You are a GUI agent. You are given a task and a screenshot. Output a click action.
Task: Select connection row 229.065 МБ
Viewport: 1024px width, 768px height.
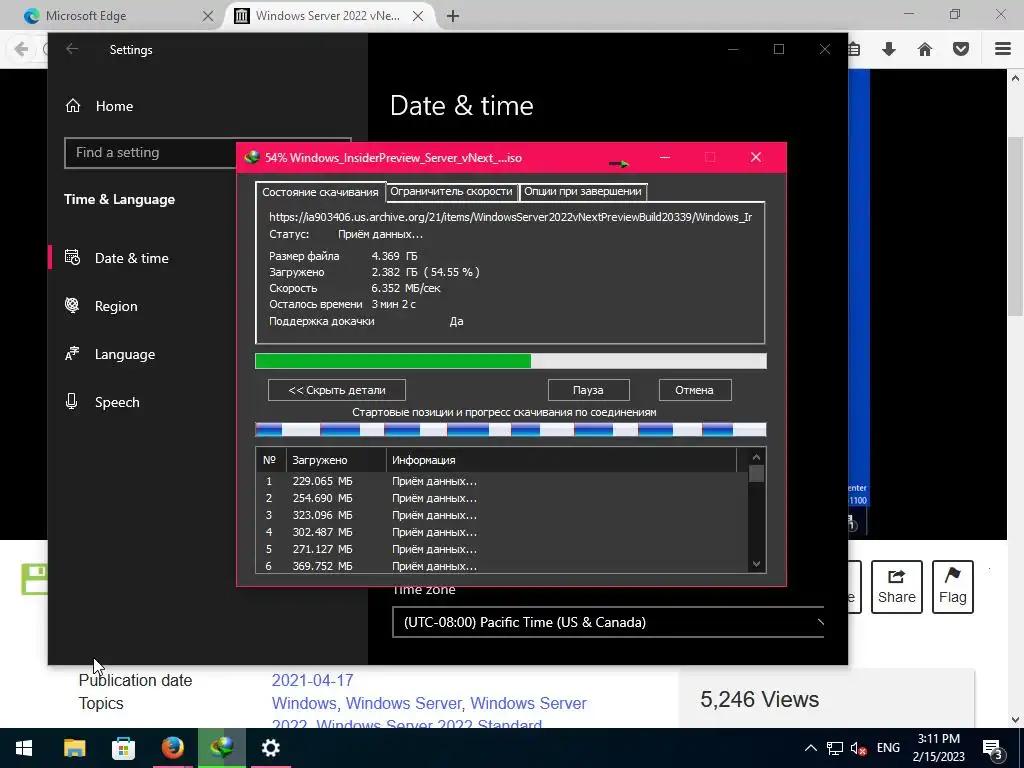point(501,481)
